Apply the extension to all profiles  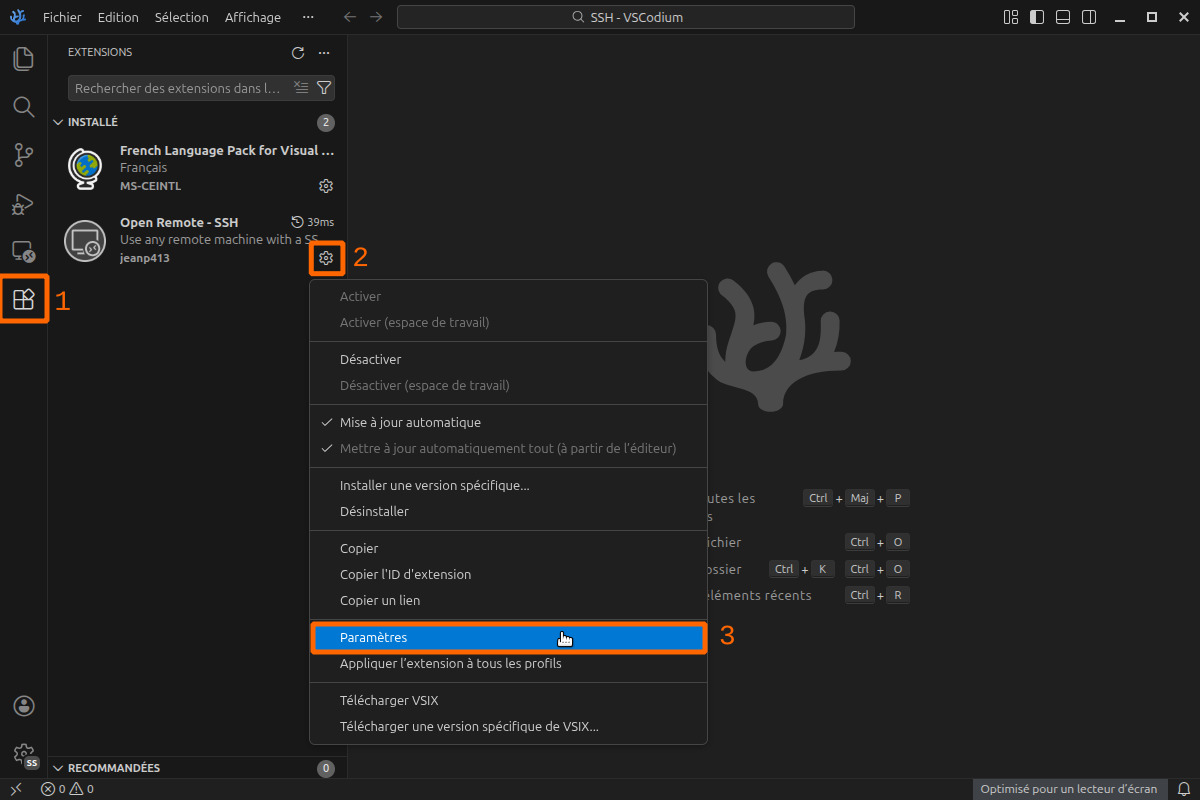pyautogui.click(x=508, y=663)
